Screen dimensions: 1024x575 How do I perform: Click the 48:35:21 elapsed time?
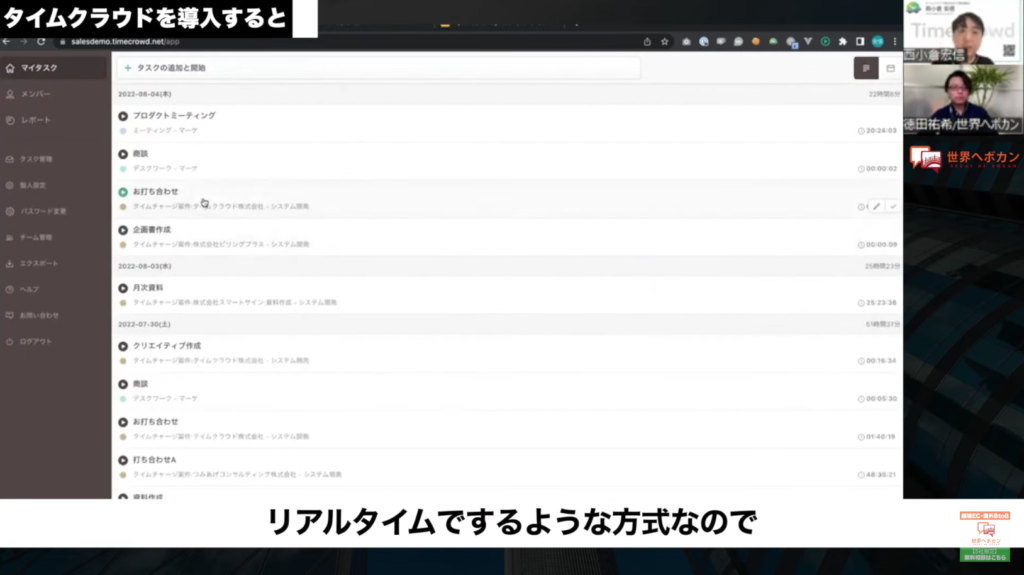pyautogui.click(x=881, y=475)
